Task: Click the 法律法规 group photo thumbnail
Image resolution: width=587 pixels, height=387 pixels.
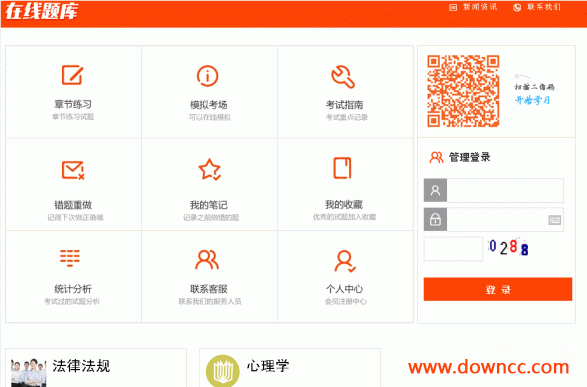Action: click(29, 372)
